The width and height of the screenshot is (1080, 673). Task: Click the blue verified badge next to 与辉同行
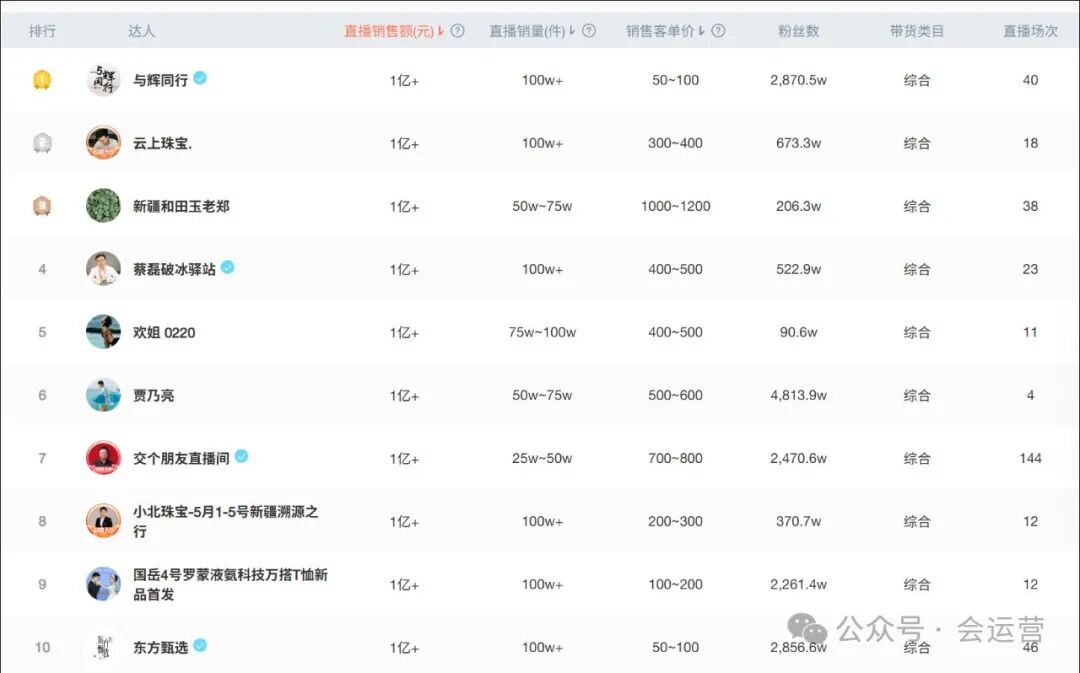(x=198, y=79)
